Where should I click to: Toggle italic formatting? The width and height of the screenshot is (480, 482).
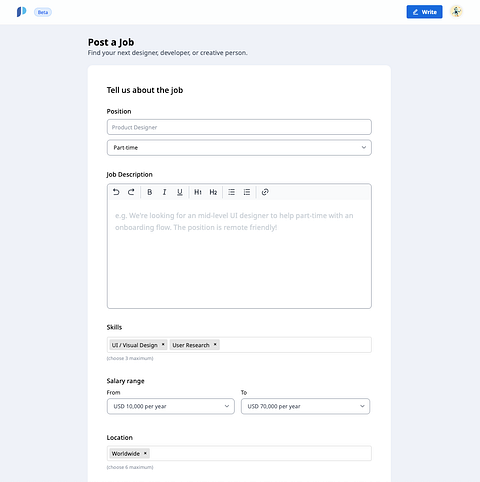tap(164, 192)
